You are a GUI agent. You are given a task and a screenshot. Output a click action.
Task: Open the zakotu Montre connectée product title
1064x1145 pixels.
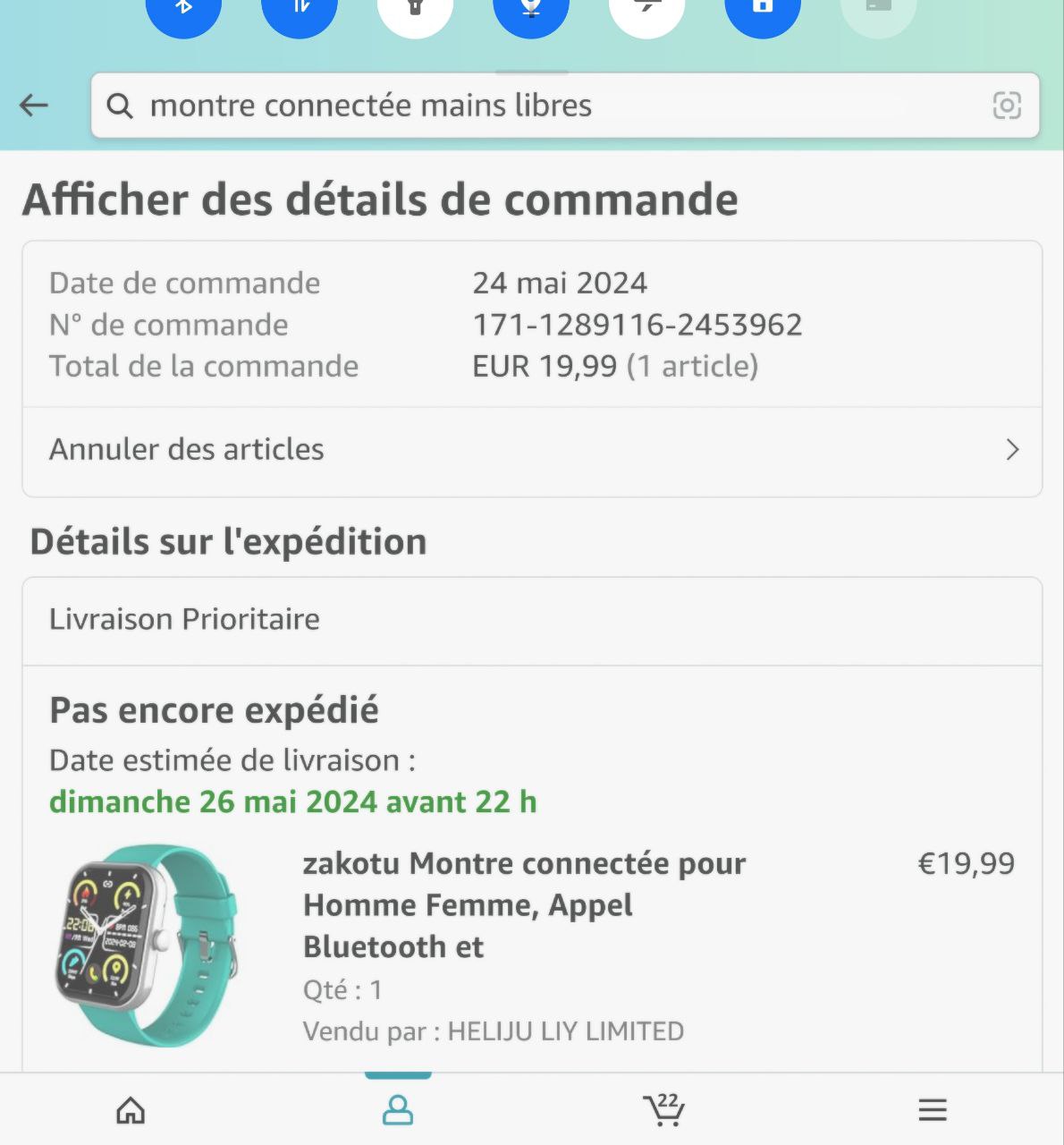click(524, 904)
